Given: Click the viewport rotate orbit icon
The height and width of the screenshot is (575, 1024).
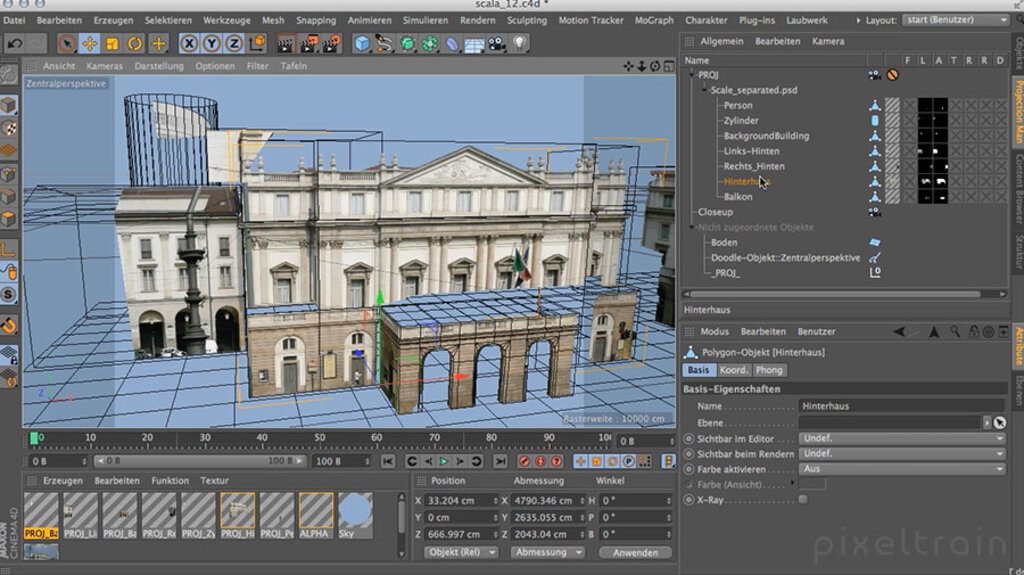Looking at the screenshot, I should click(x=655, y=66).
